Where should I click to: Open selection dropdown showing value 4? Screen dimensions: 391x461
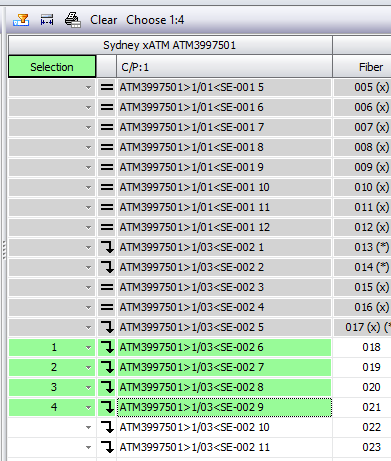pyautogui.click(x=88, y=408)
